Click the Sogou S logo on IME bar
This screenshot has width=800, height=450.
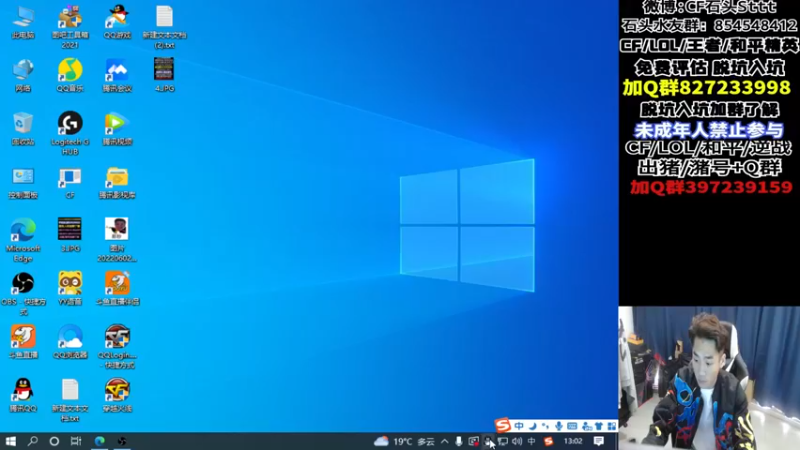(x=503, y=425)
